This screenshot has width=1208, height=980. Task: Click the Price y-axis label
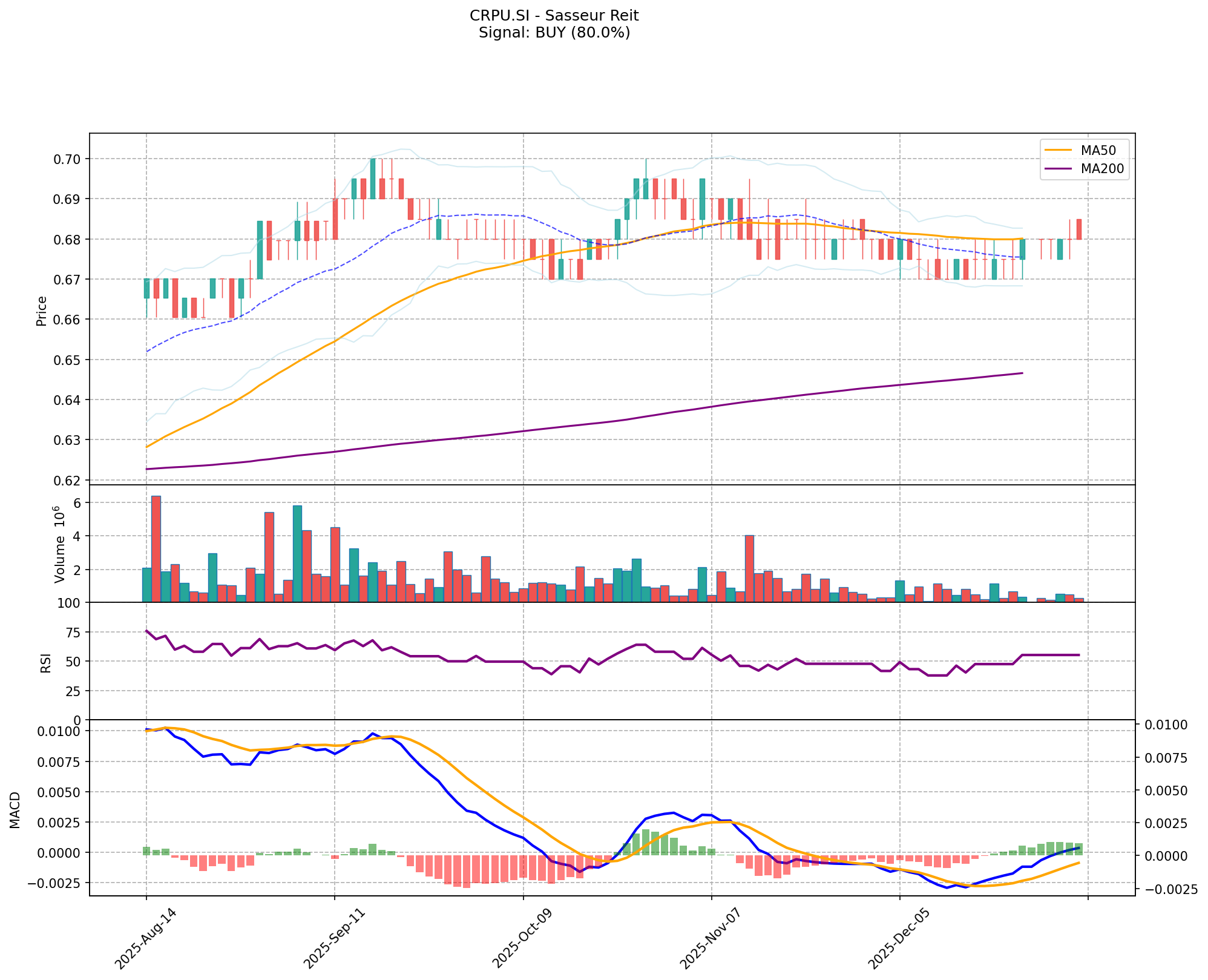tap(42, 311)
